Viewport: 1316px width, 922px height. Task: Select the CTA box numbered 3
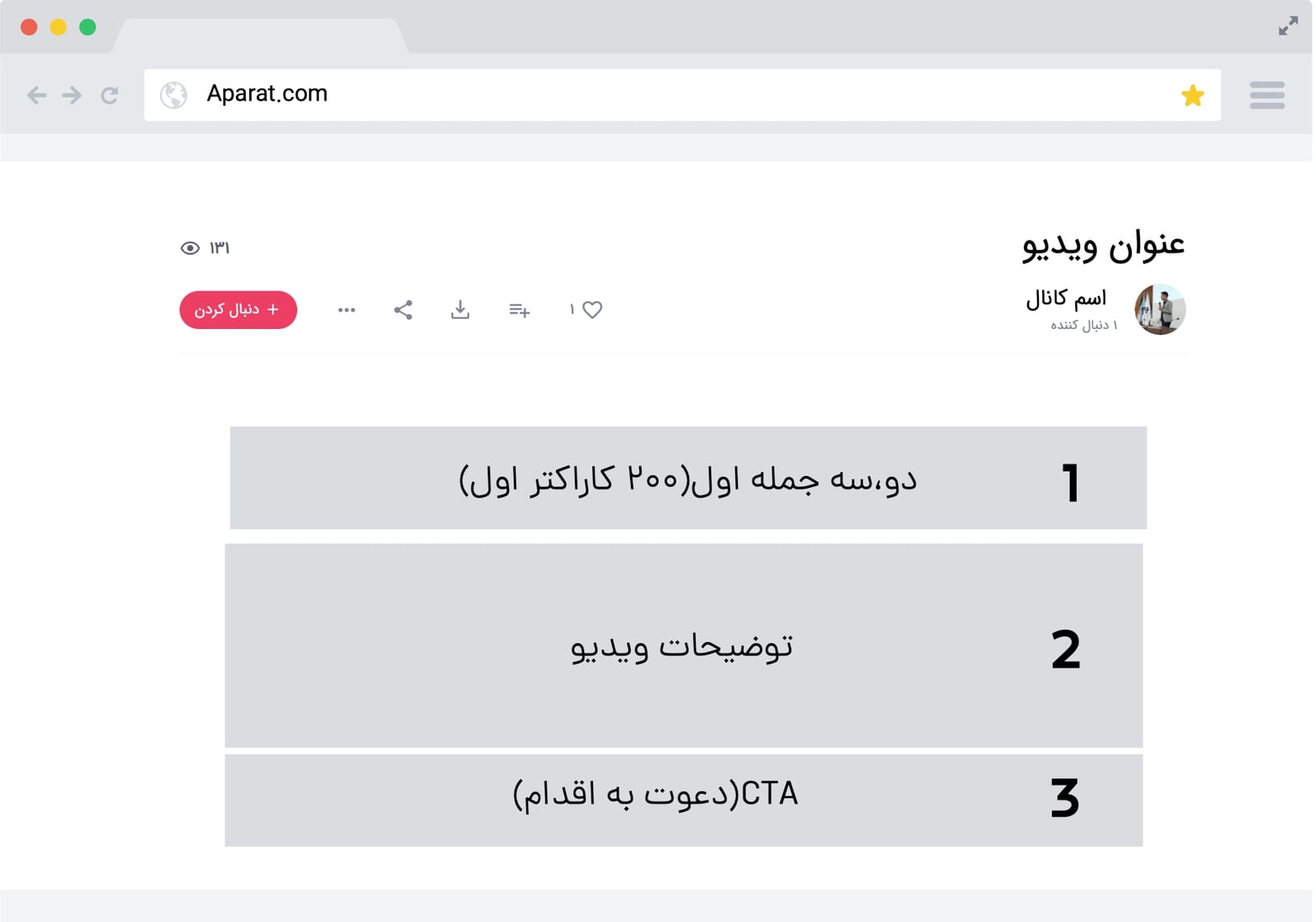(x=683, y=799)
